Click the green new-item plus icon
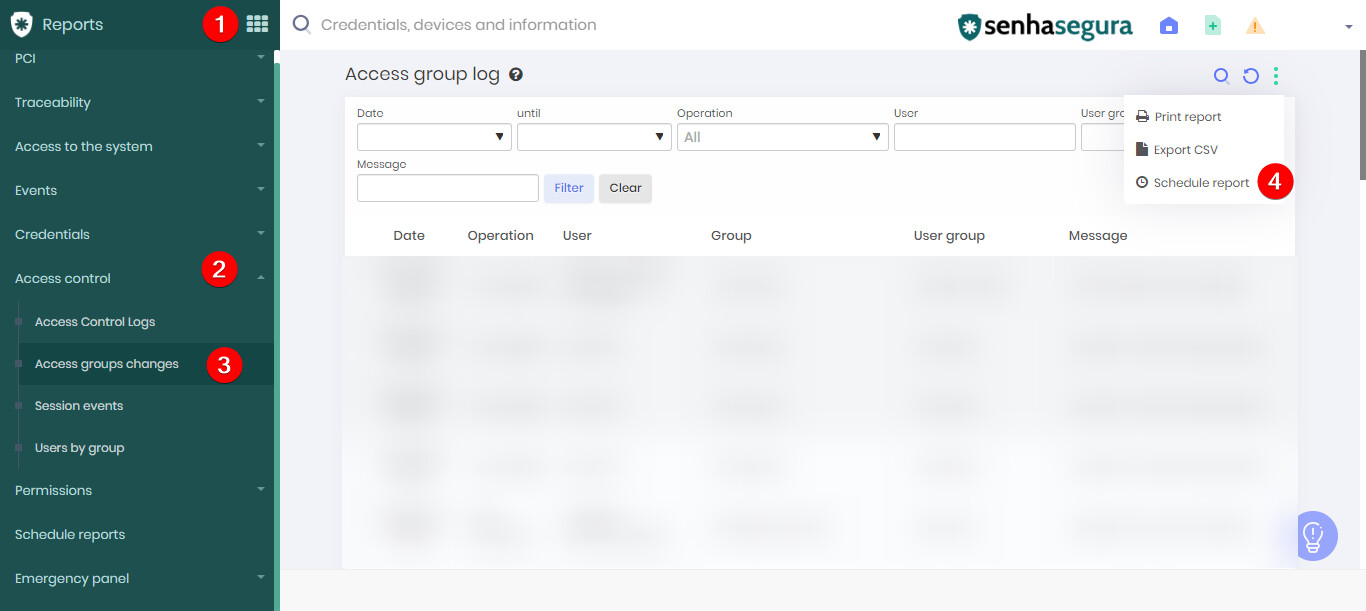The image size is (1366, 611). [x=1212, y=26]
